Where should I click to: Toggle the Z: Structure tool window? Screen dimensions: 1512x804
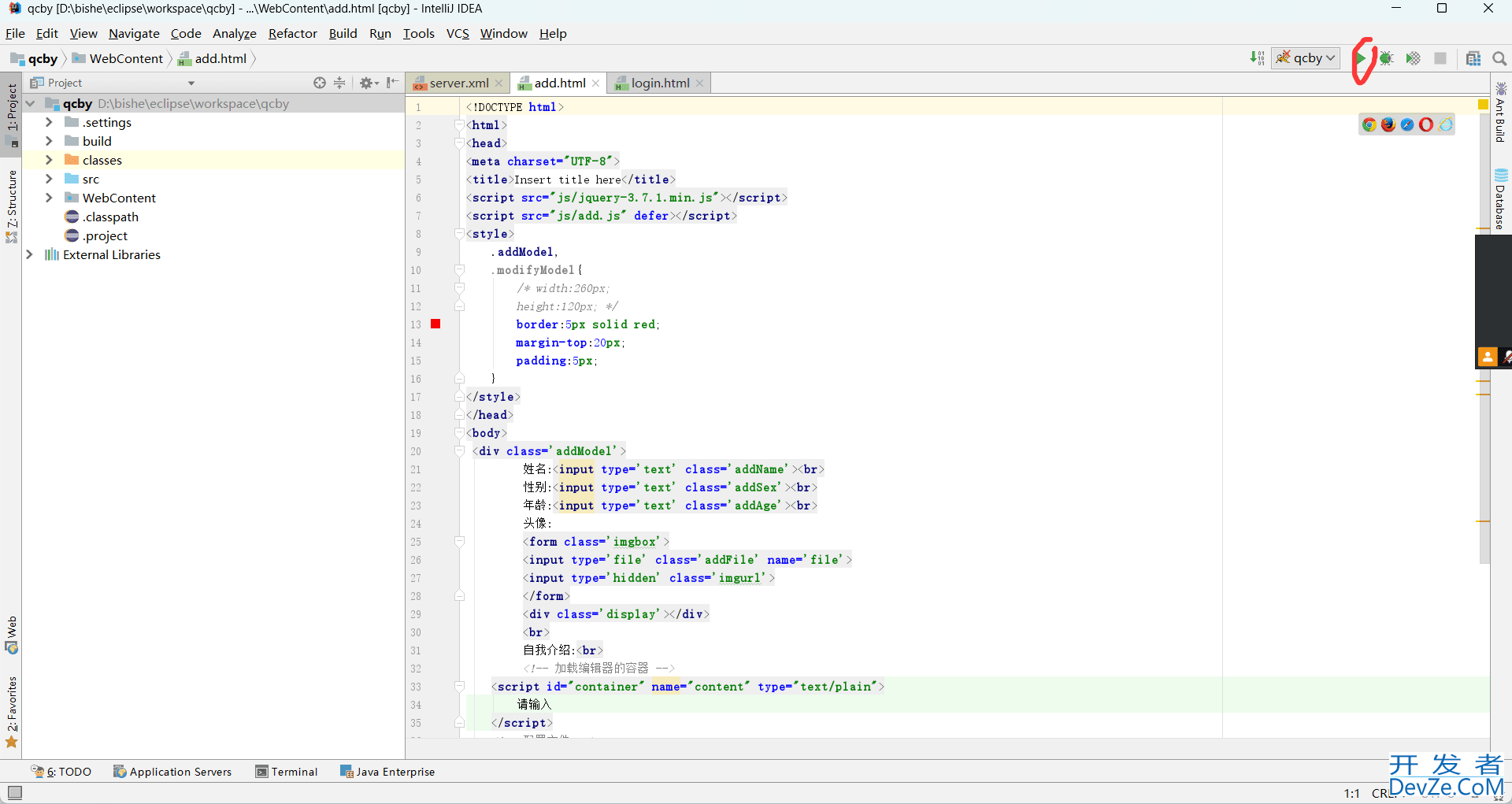coord(12,206)
